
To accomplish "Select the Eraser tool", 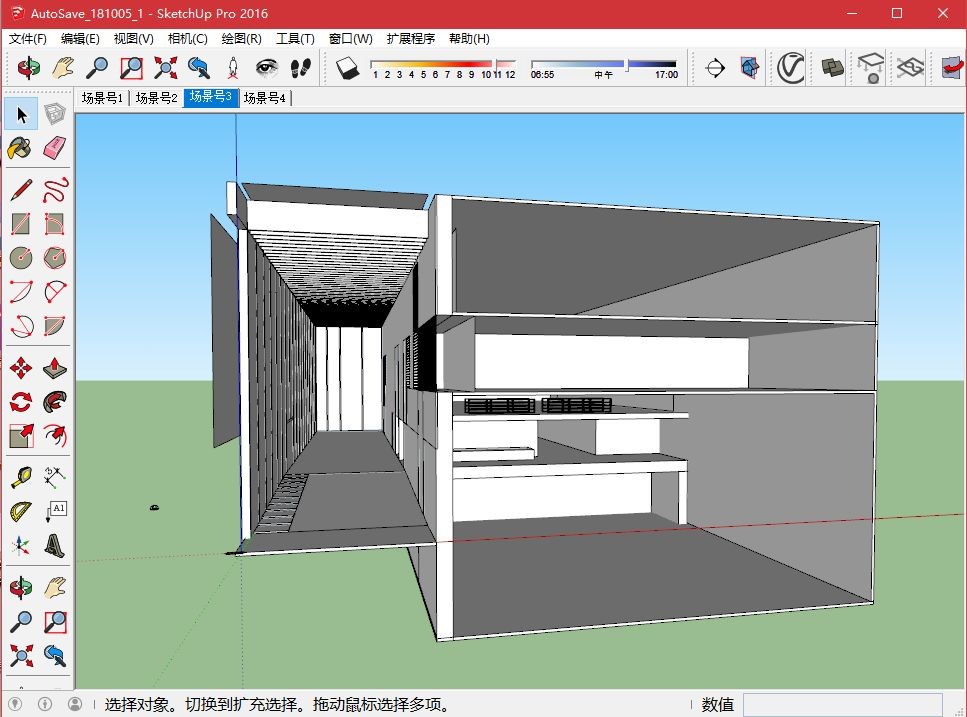I will click(55, 149).
